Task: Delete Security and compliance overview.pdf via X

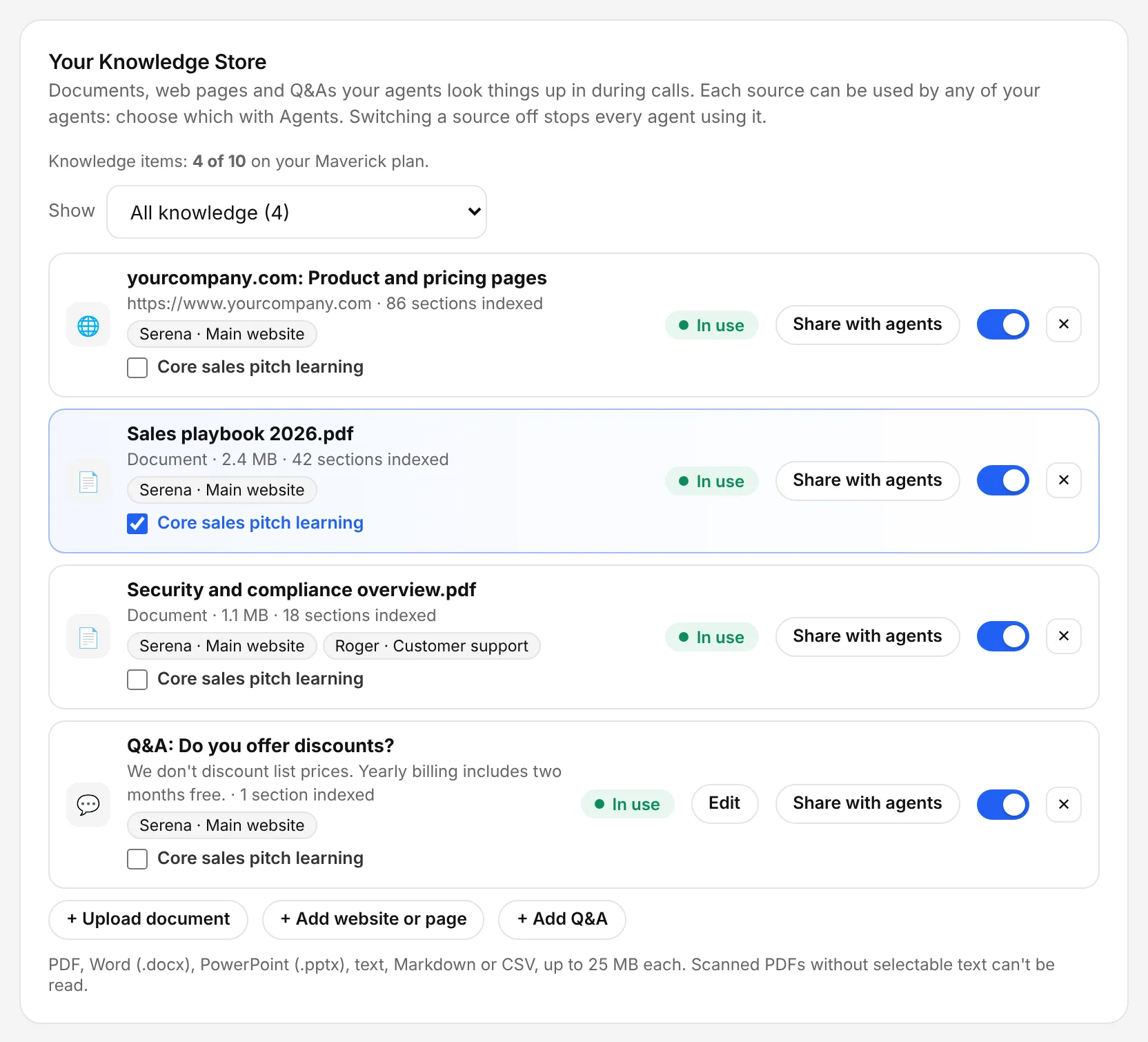Action: [1064, 636]
